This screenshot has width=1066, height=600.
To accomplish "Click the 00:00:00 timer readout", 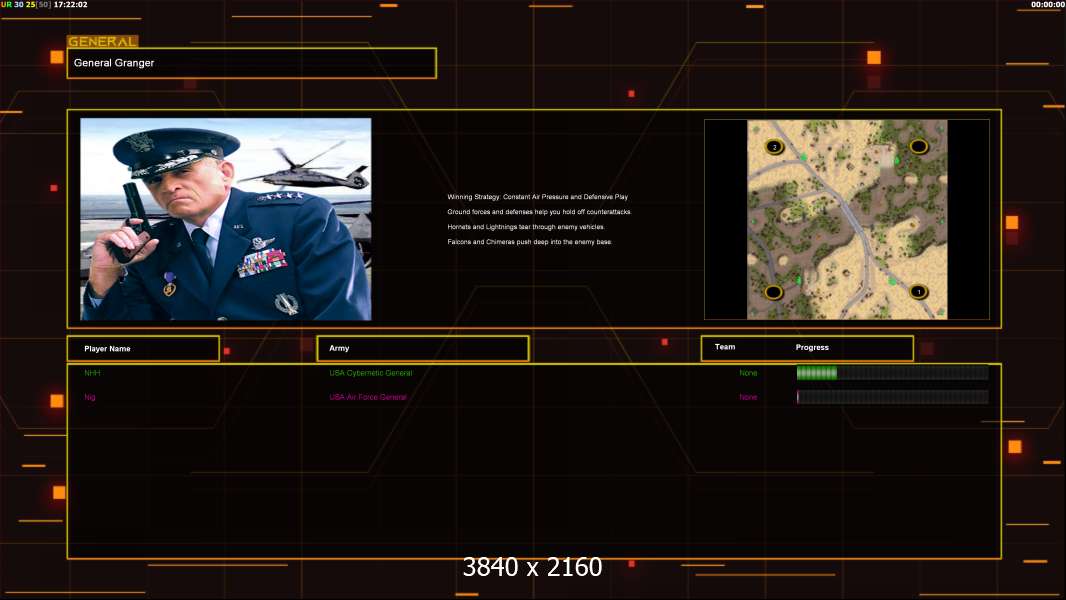I will click(1048, 4).
